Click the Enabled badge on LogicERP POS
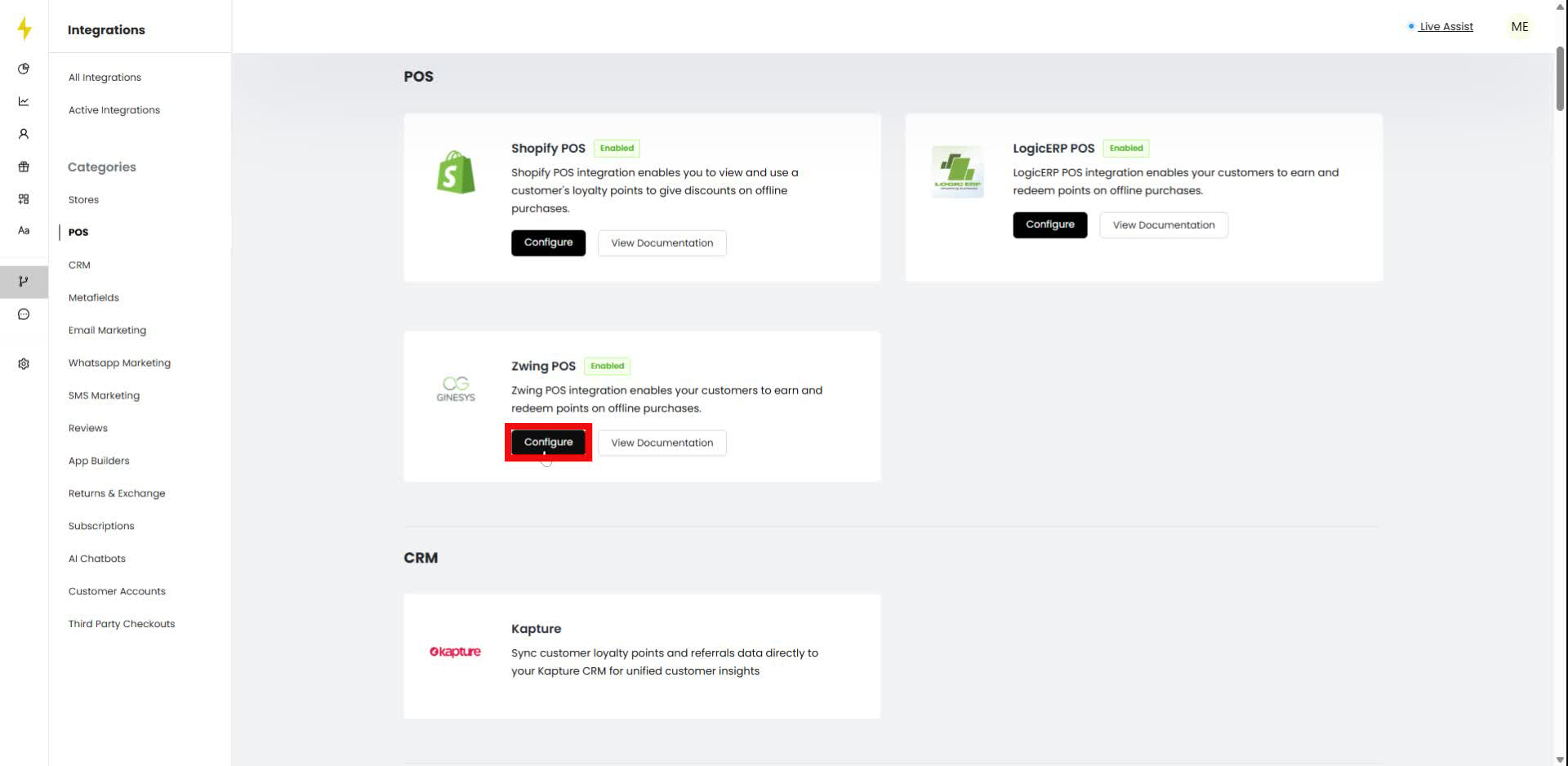This screenshot has height=766, width=1568. click(x=1126, y=148)
